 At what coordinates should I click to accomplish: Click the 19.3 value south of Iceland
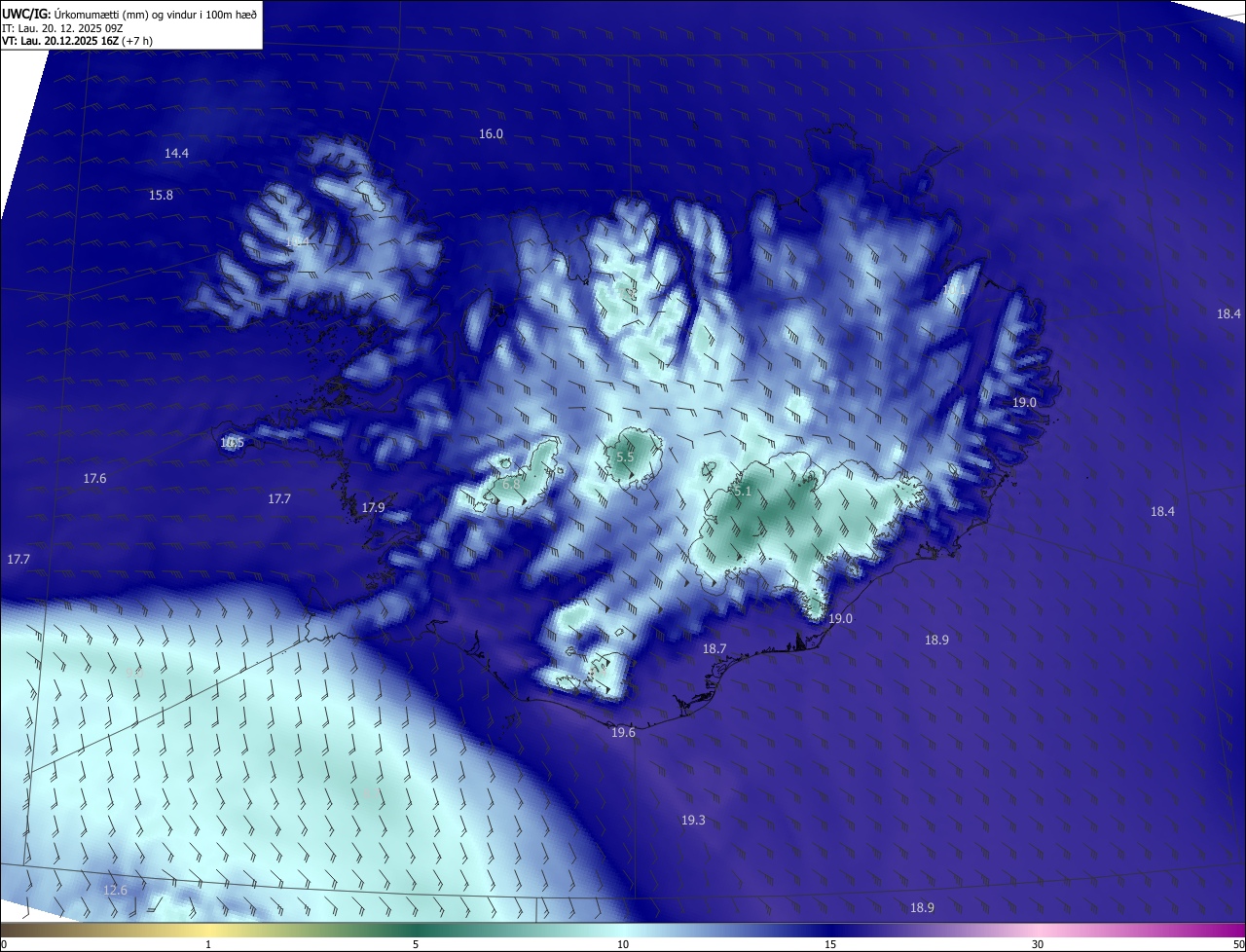(x=693, y=822)
